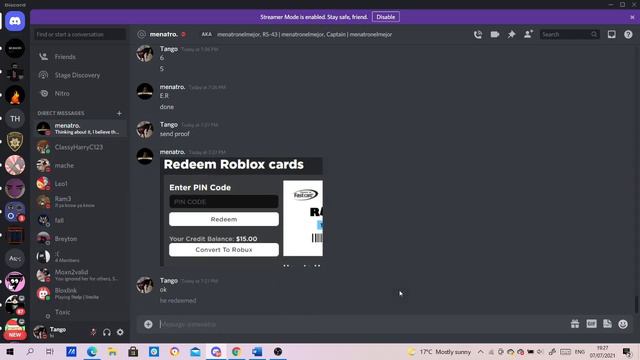
Task: Show pinned messages icon
Action: pyautogui.click(x=511, y=34)
